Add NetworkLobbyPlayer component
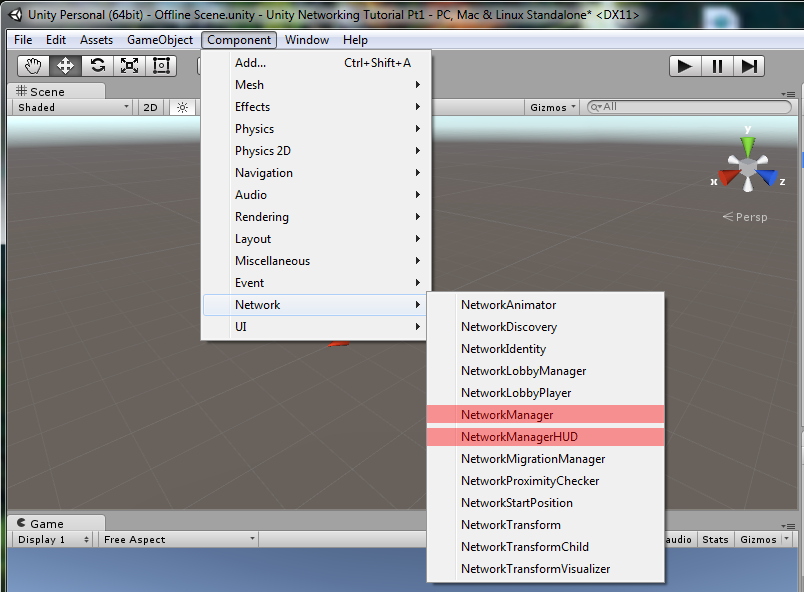The width and height of the screenshot is (804, 592). tap(546, 393)
